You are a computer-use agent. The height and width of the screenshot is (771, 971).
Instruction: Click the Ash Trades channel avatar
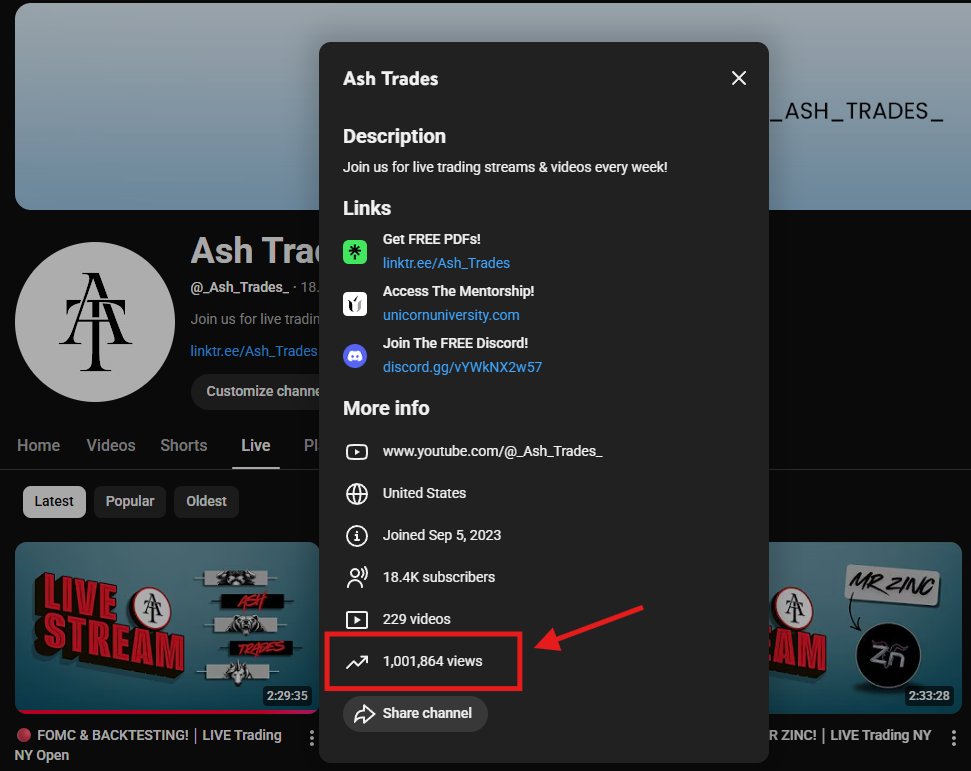[x=95, y=322]
